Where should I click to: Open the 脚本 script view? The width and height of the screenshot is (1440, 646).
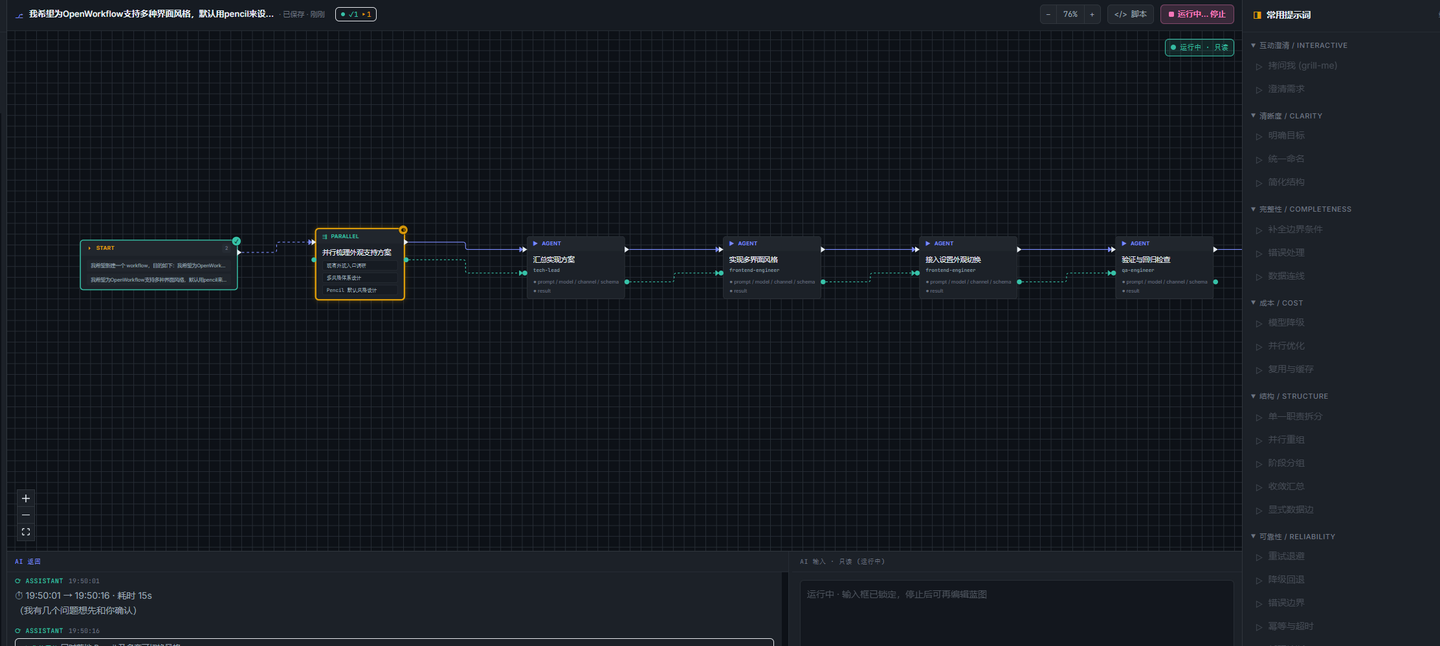click(x=1131, y=14)
